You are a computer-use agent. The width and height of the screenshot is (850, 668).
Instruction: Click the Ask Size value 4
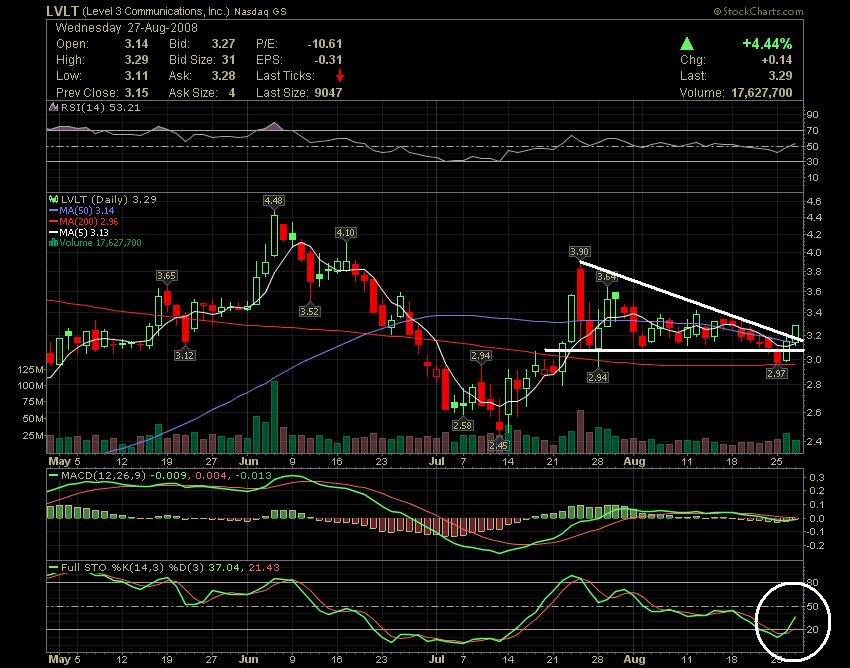pos(231,93)
